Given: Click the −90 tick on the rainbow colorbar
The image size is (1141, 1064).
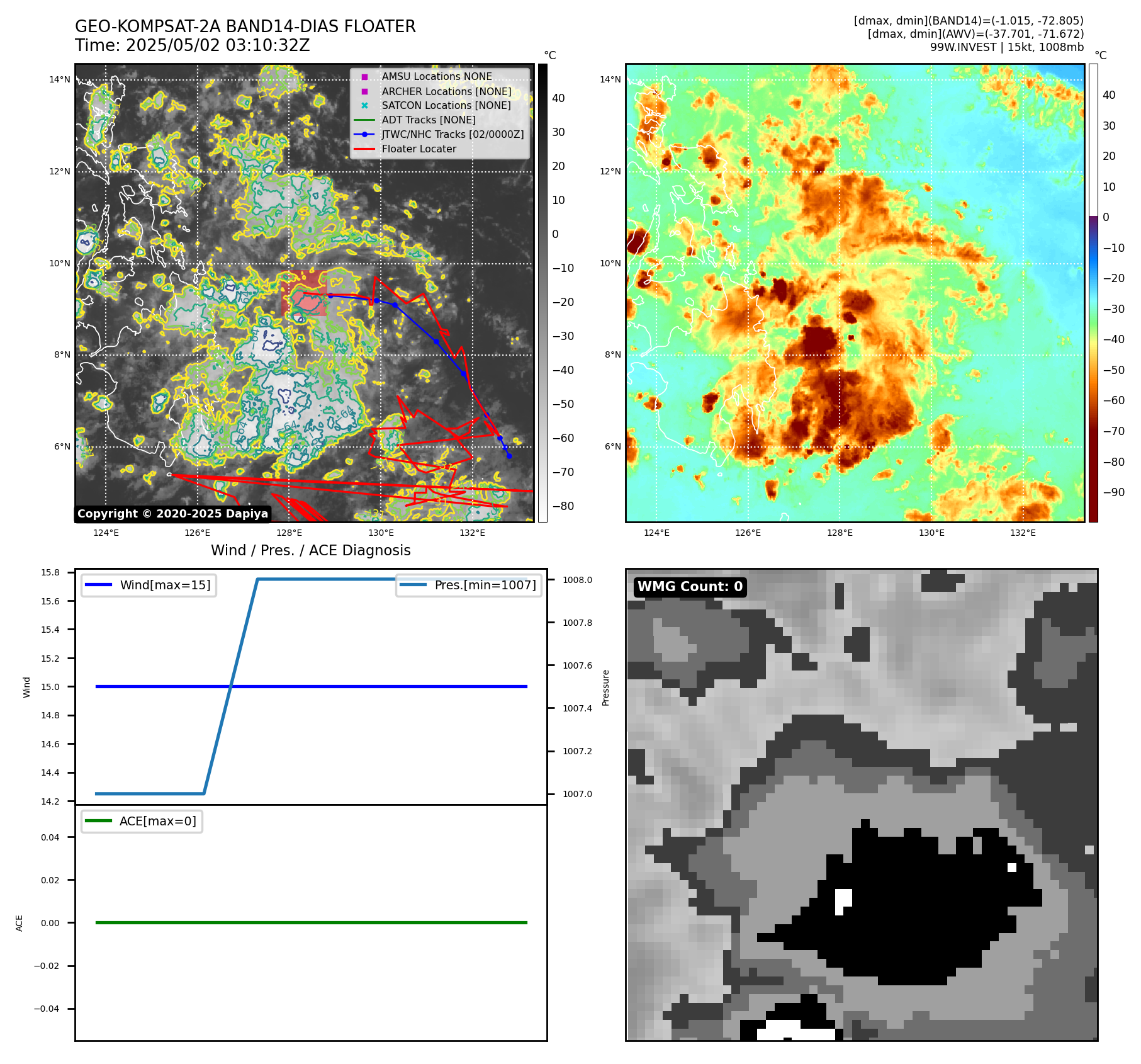Looking at the screenshot, I should (x=1113, y=492).
